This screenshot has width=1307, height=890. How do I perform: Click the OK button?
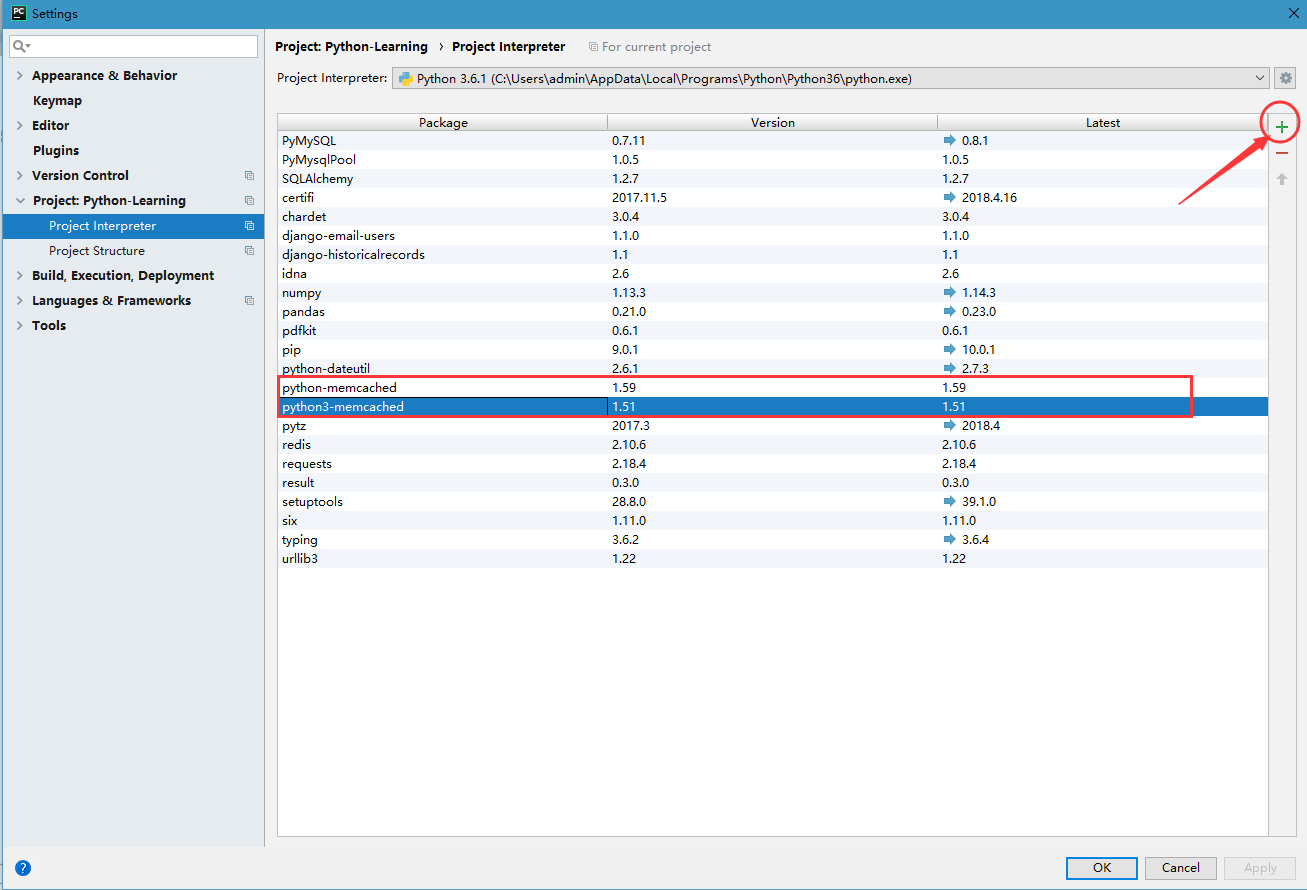(x=1101, y=868)
